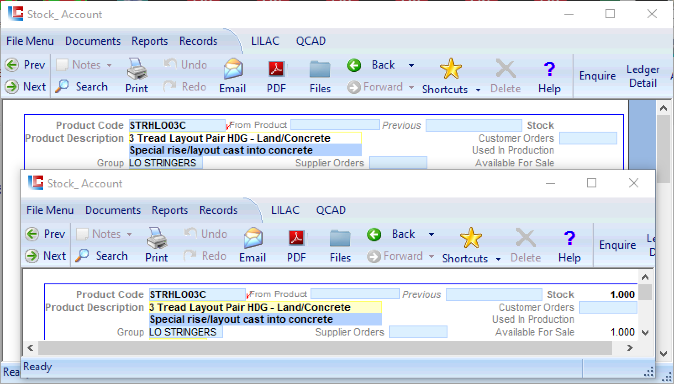This screenshot has height=384, width=674.
Task: Select QCAD tab in front window
Action: tap(331, 210)
